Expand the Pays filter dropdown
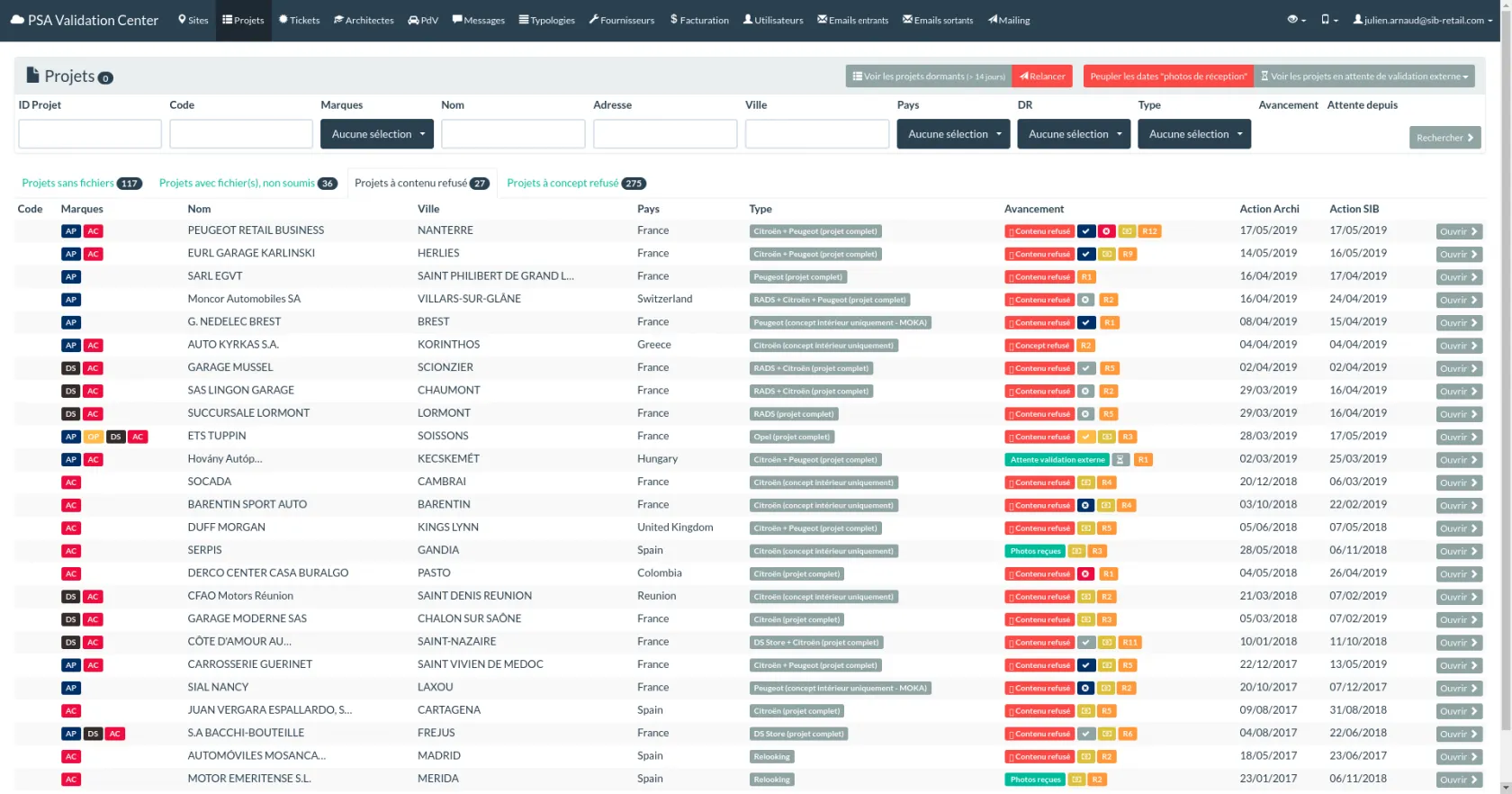 coord(953,134)
